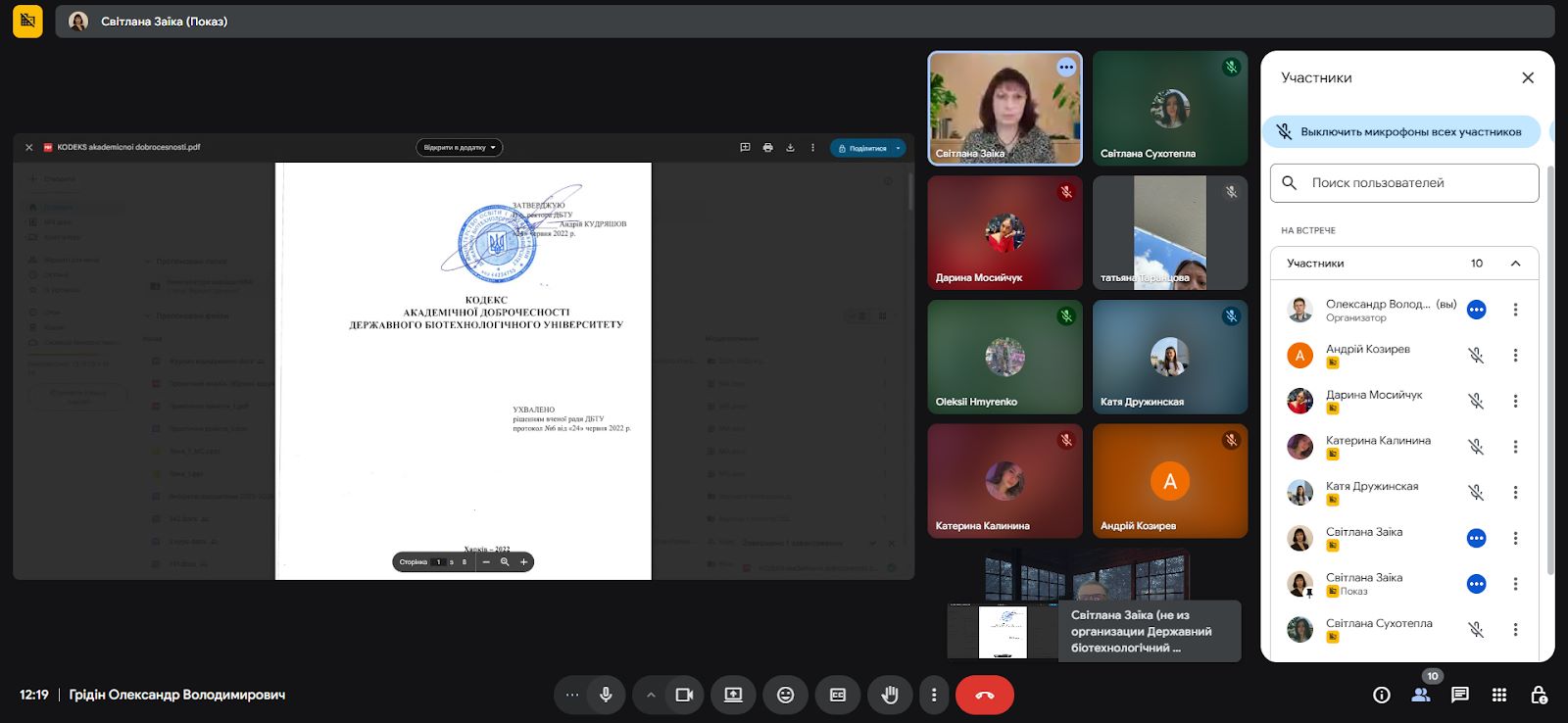Viewport: 1568px width, 723px height.
Task: Click Выключить микрофоны всех участников button
Action: tap(1400, 132)
